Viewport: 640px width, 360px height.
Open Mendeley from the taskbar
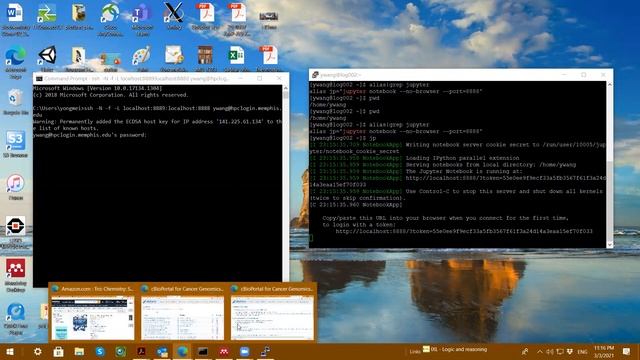[x=224, y=351]
